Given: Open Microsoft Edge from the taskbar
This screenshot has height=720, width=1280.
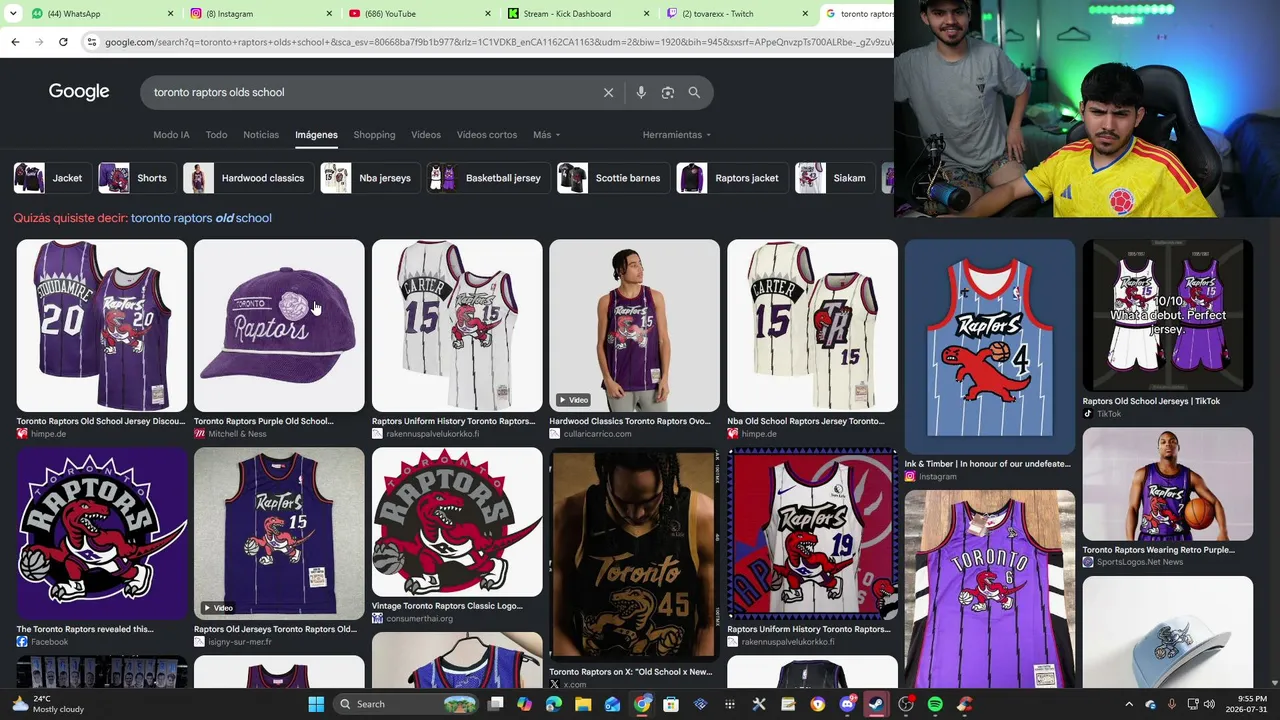Looking at the screenshot, I should [x=554, y=704].
